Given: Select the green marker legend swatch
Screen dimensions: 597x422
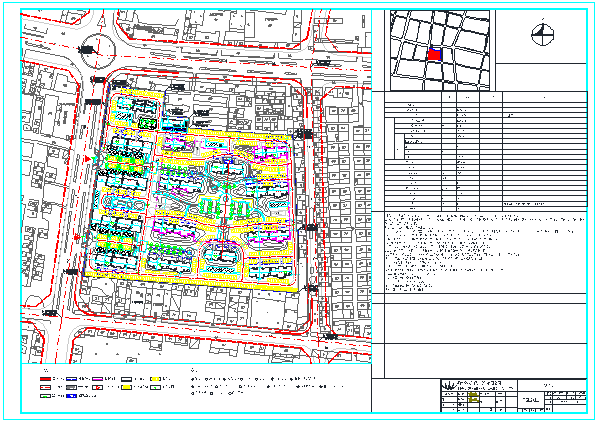Looking at the screenshot, I should click(x=45, y=396).
